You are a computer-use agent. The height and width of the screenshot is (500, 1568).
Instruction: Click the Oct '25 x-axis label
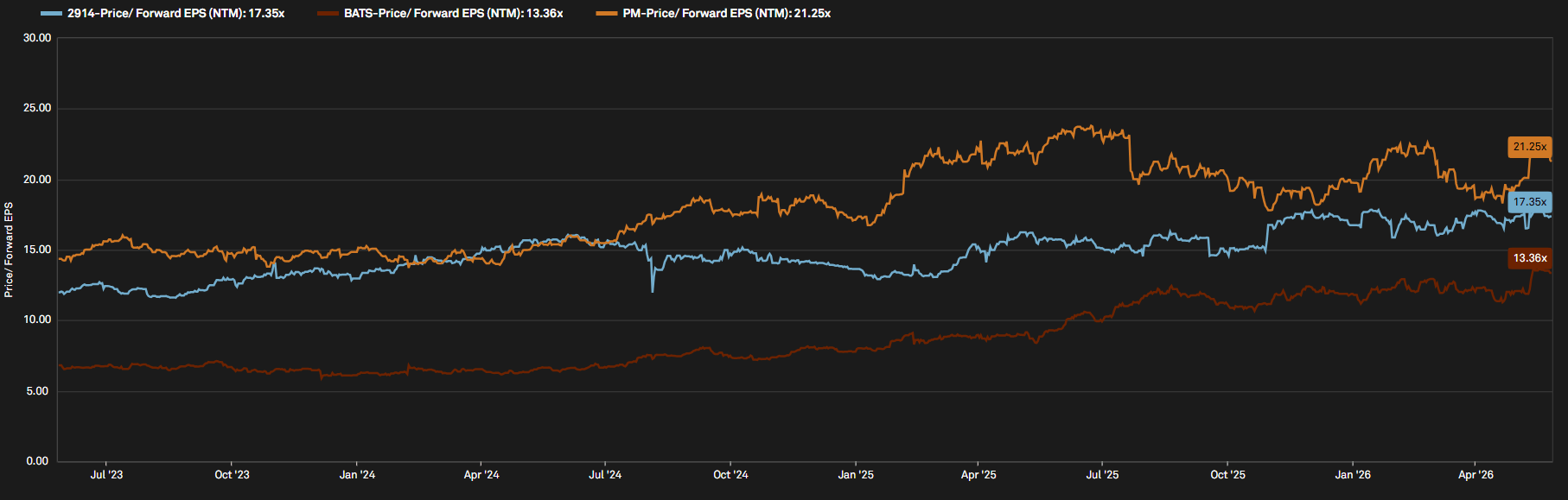coord(1227,475)
